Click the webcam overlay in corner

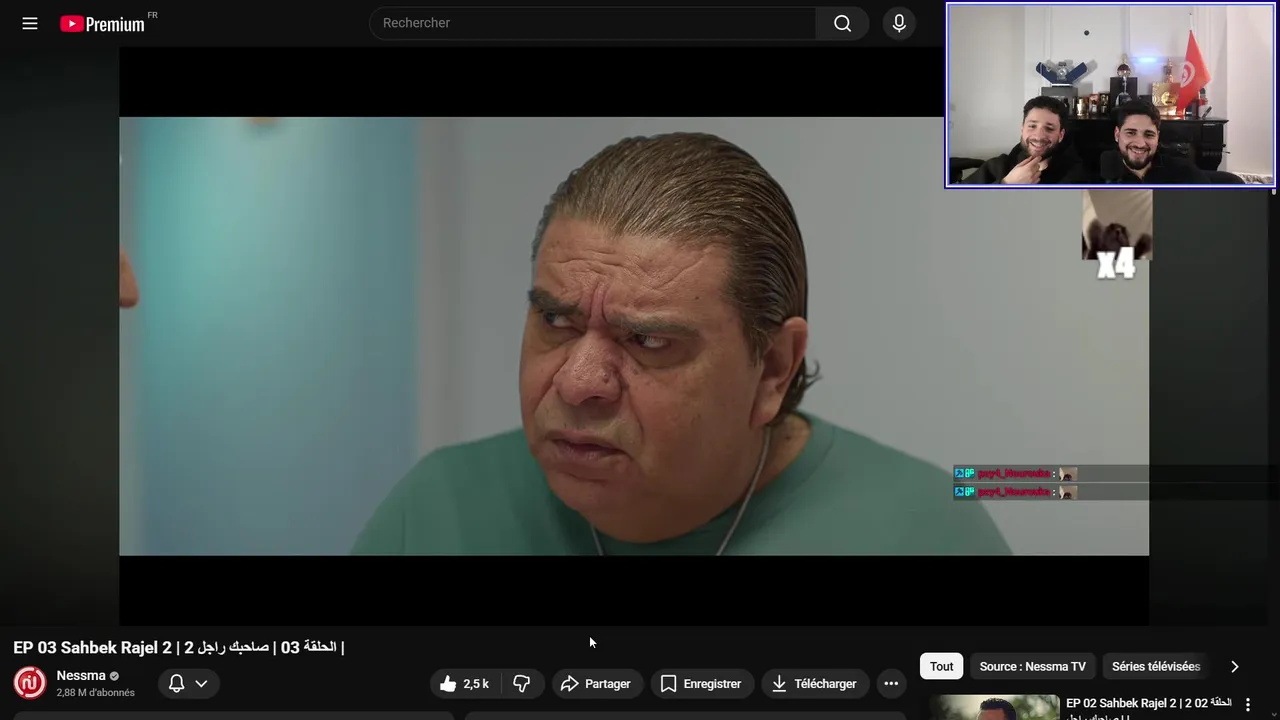(x=1110, y=95)
